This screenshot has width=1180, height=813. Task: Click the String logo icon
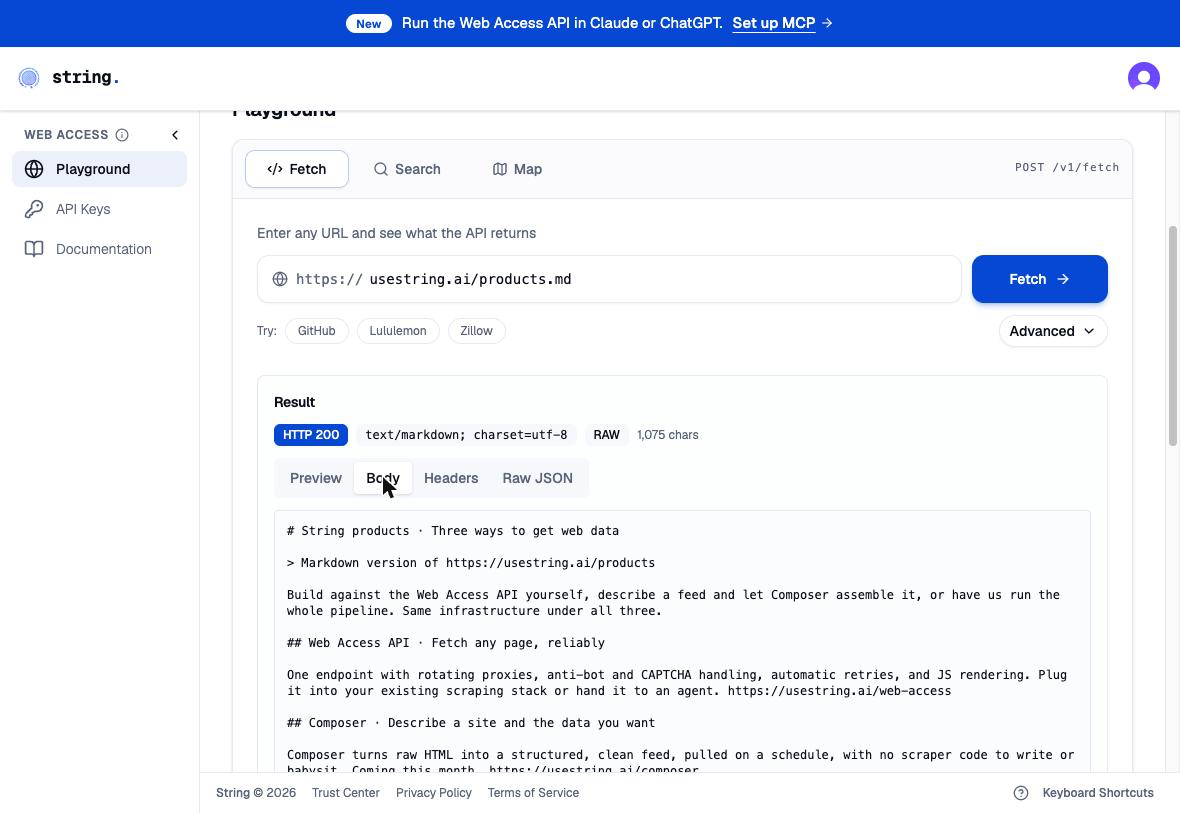click(29, 78)
